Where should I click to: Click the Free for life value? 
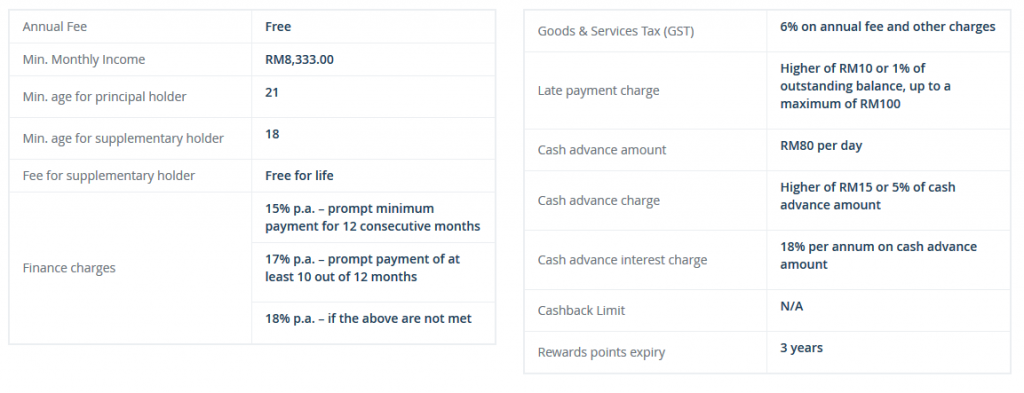coord(299,176)
